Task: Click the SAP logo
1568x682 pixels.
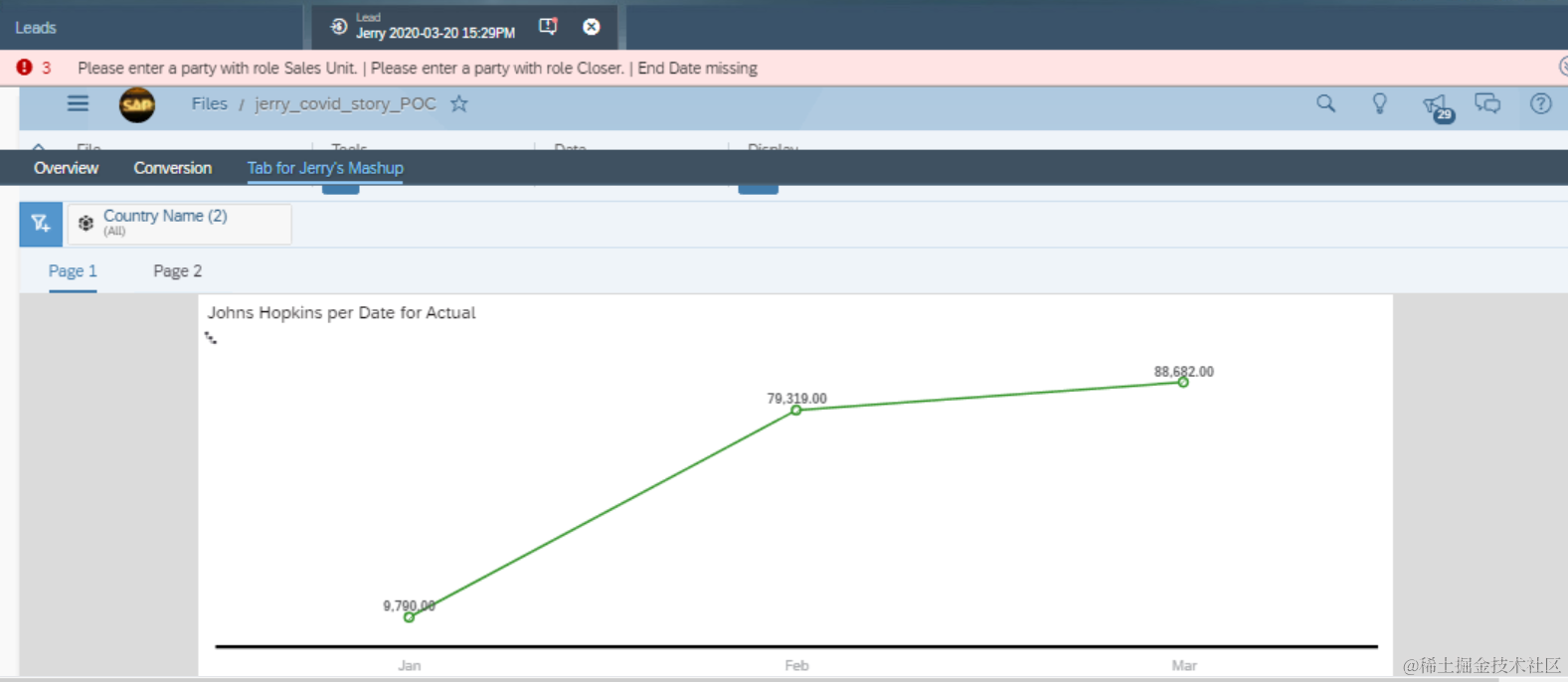Action: [x=137, y=104]
